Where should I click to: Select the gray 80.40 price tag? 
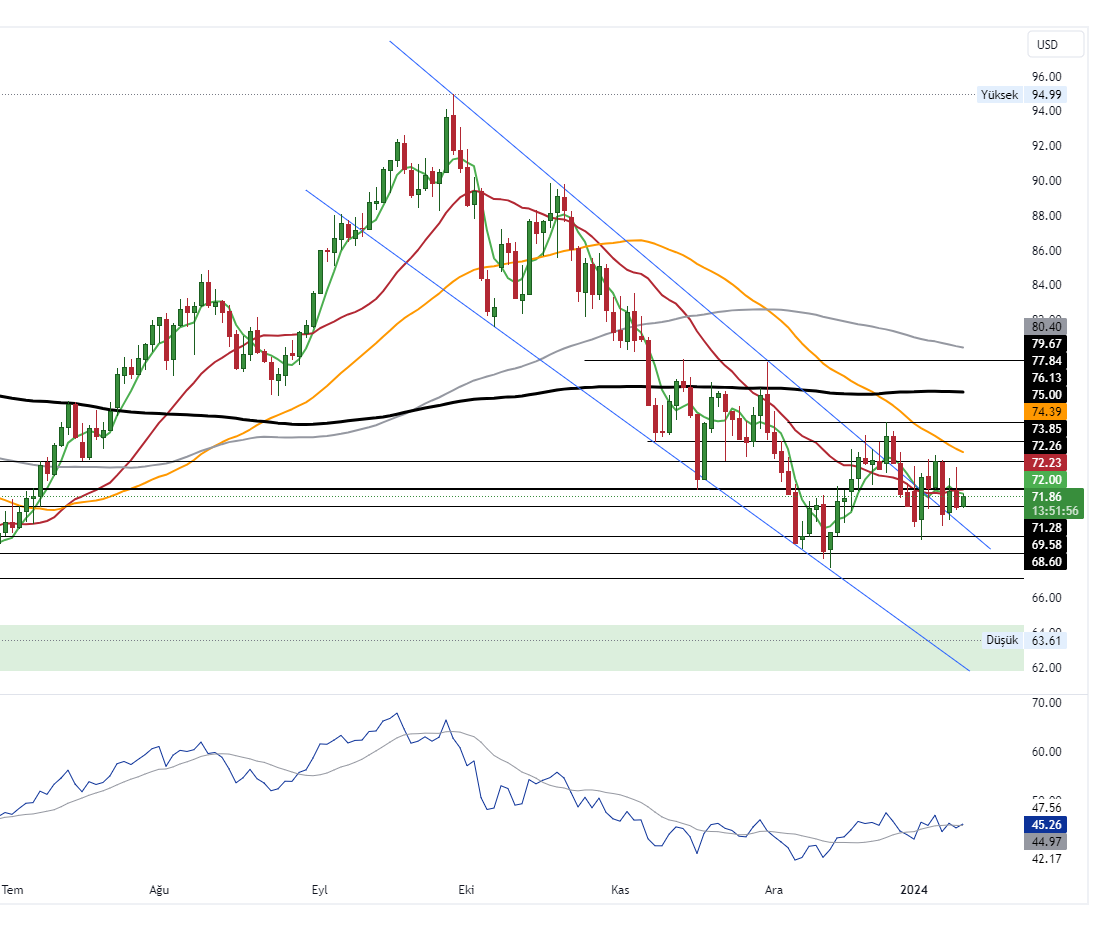click(x=1046, y=326)
